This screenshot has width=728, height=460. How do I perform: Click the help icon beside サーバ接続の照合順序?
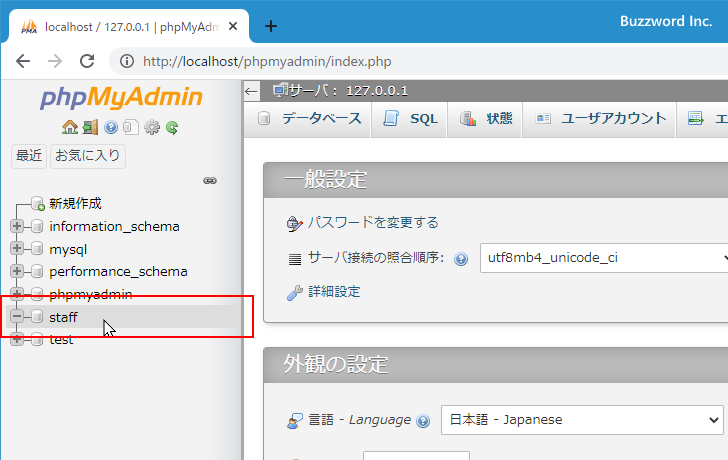point(461,259)
